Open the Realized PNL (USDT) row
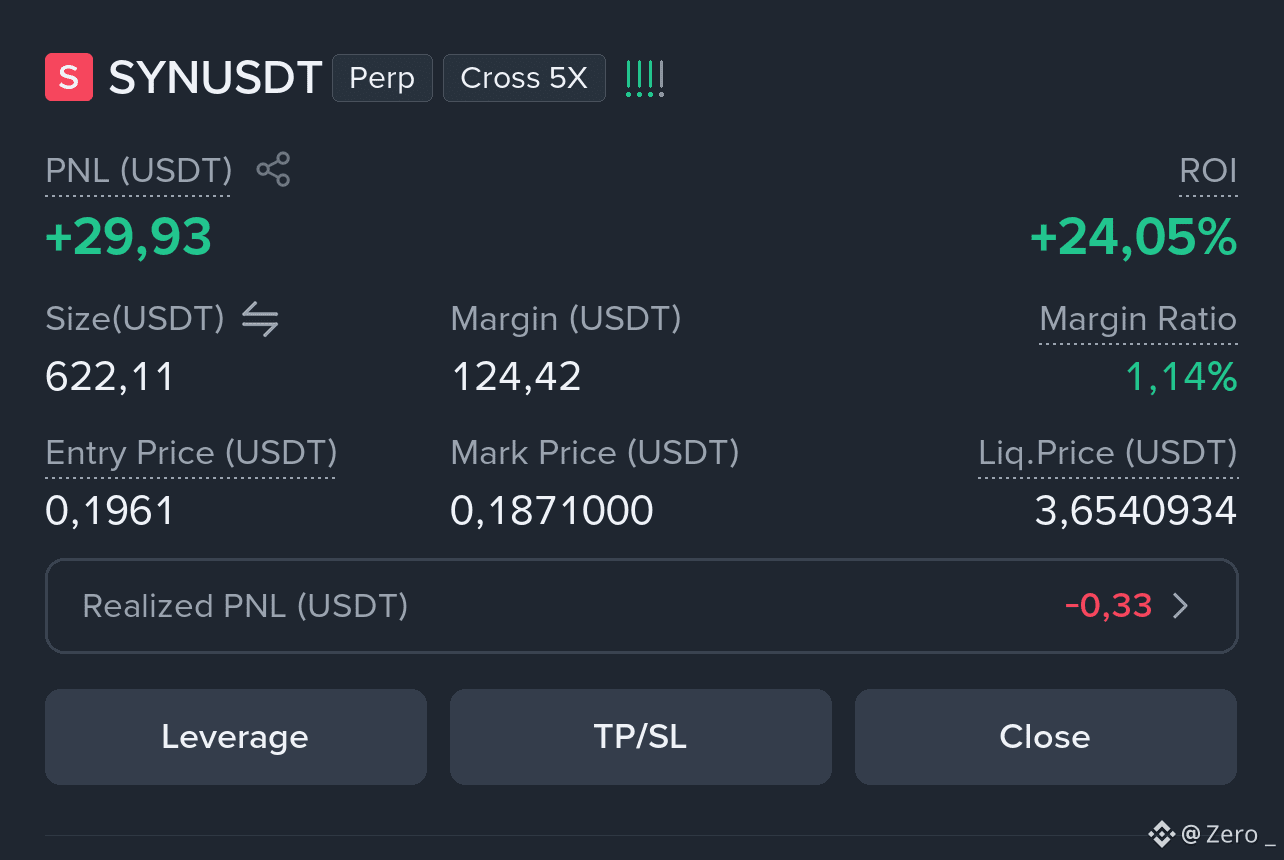The height and width of the screenshot is (860, 1284). (642, 606)
